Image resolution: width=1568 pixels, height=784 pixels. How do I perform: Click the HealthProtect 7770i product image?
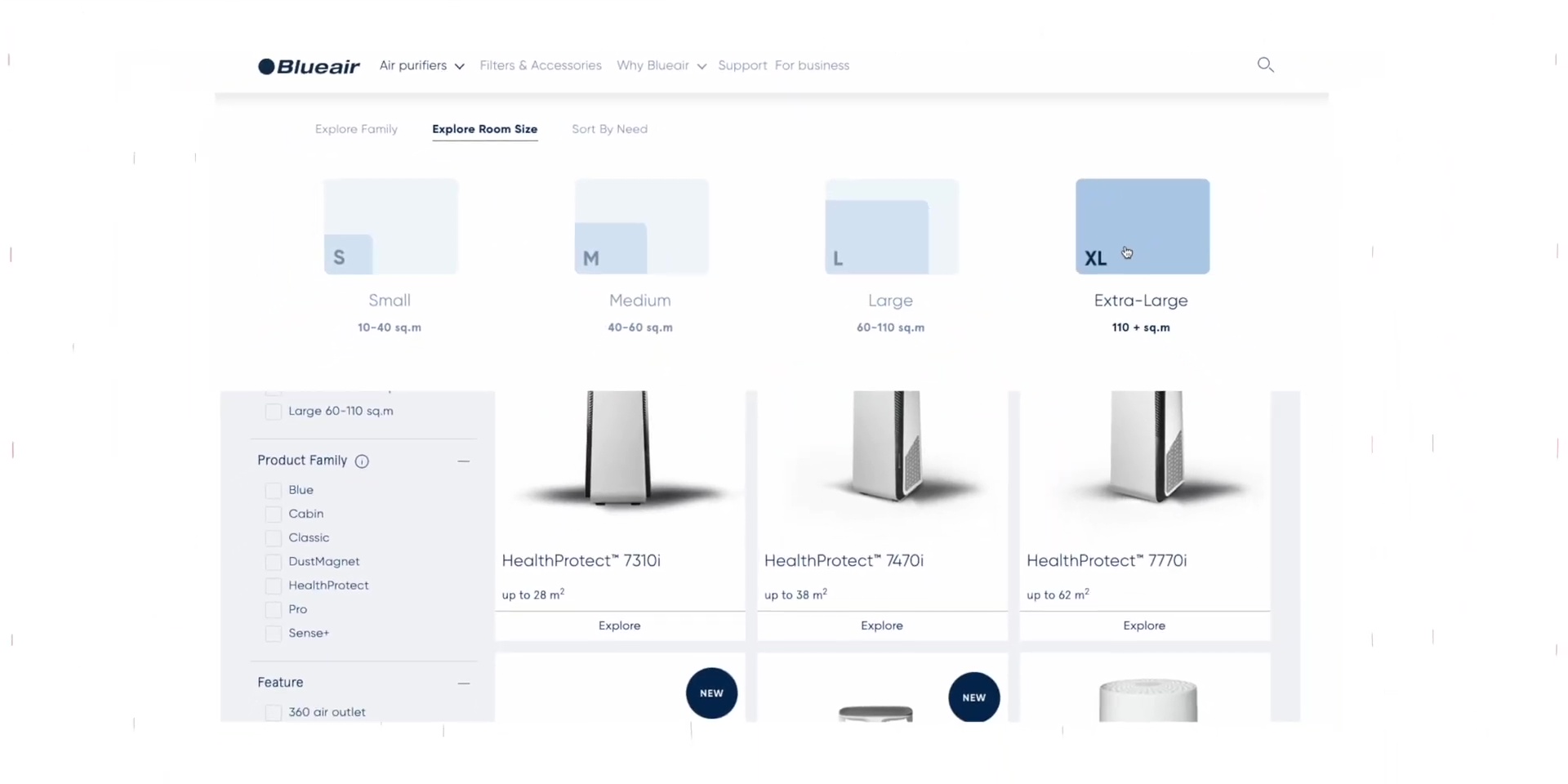coord(1147,448)
